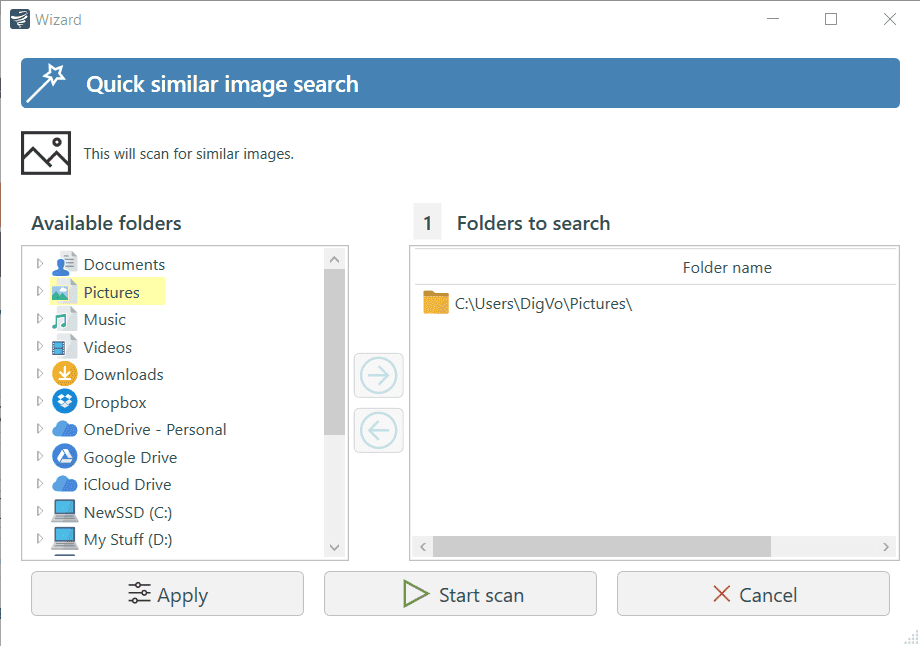This screenshot has height=646, width=920.
Task: Select C:\Users\DigVo\Pictures\ in search list
Action: tap(543, 303)
